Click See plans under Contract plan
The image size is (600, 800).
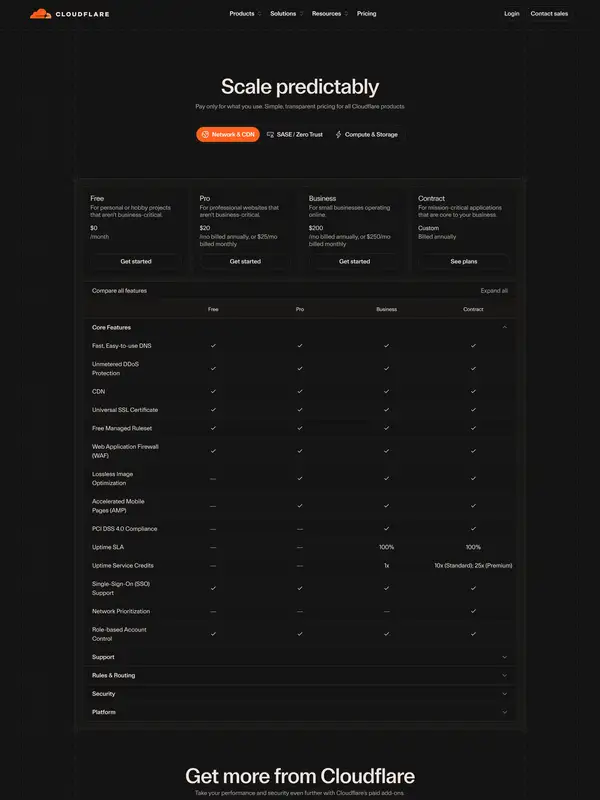[x=464, y=261]
